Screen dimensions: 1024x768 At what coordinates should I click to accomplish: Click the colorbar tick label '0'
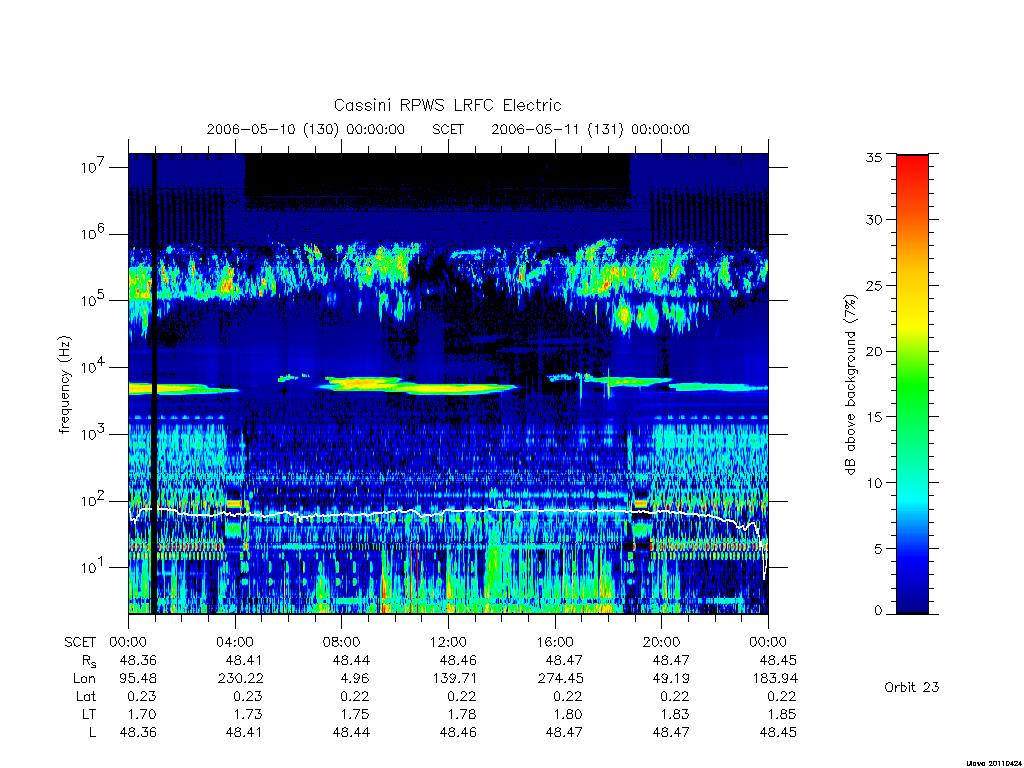click(x=877, y=610)
